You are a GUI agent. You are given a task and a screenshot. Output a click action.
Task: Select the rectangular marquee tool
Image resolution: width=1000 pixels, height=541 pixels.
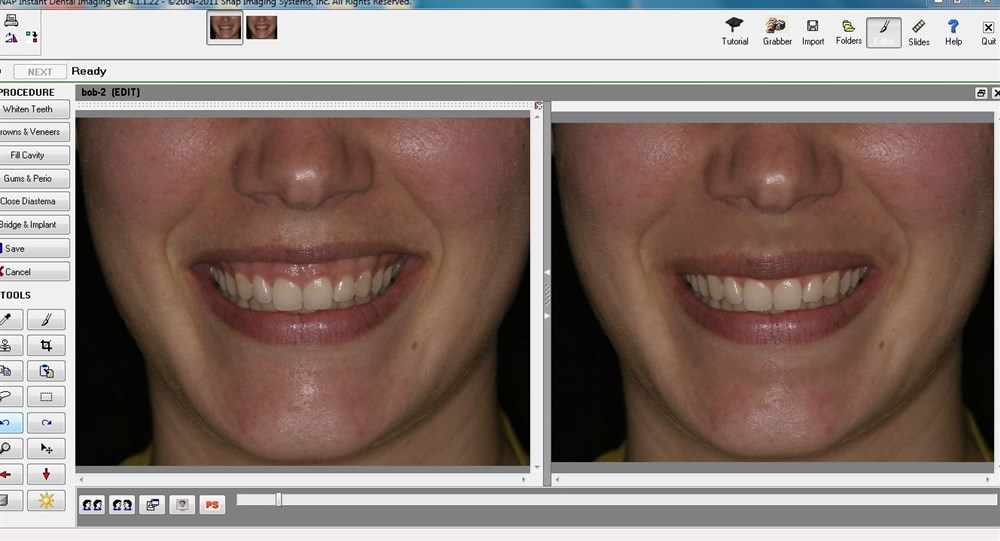click(46, 396)
